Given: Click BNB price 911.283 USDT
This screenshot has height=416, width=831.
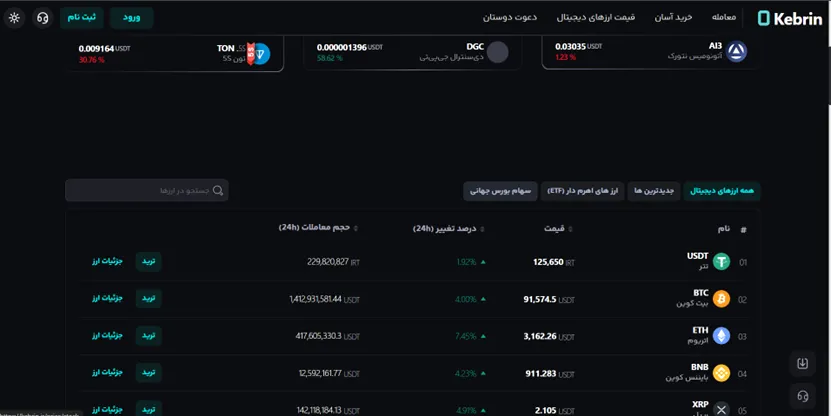Looking at the screenshot, I should 550,374.
